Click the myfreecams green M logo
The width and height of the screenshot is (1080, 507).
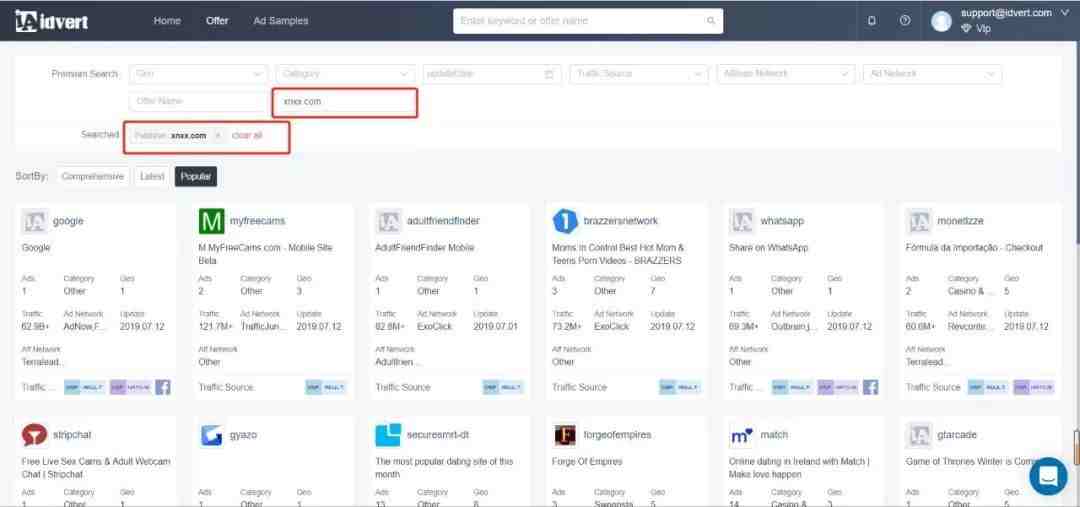[211, 221]
